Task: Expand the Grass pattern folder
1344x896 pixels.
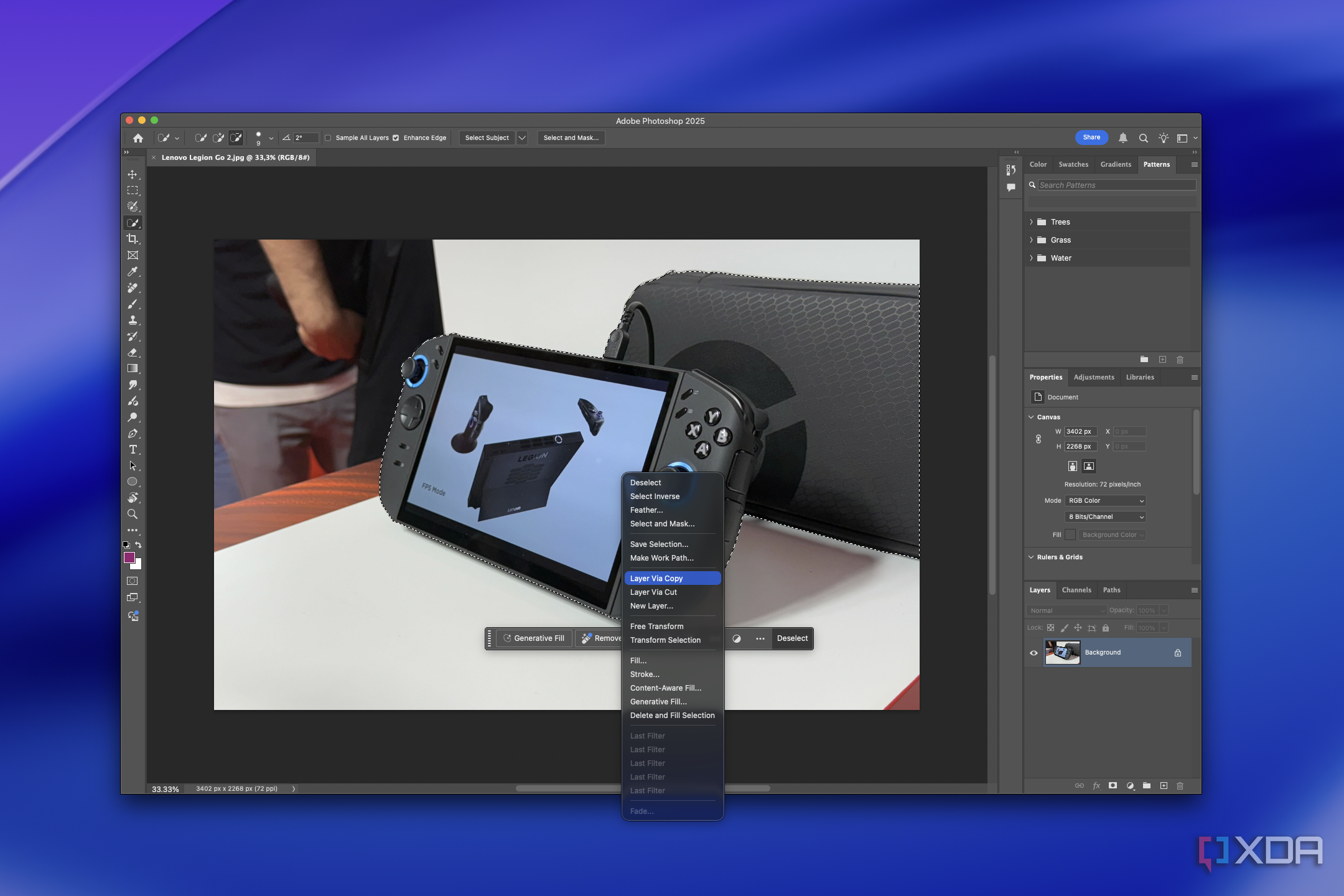Action: (x=1031, y=240)
